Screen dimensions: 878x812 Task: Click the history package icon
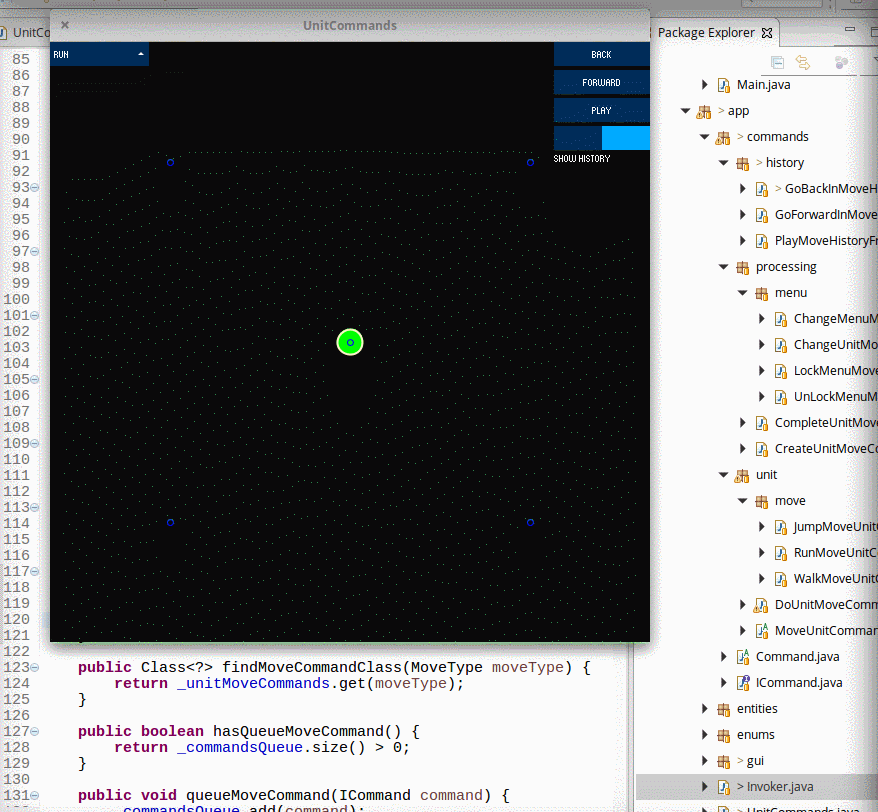pos(742,163)
